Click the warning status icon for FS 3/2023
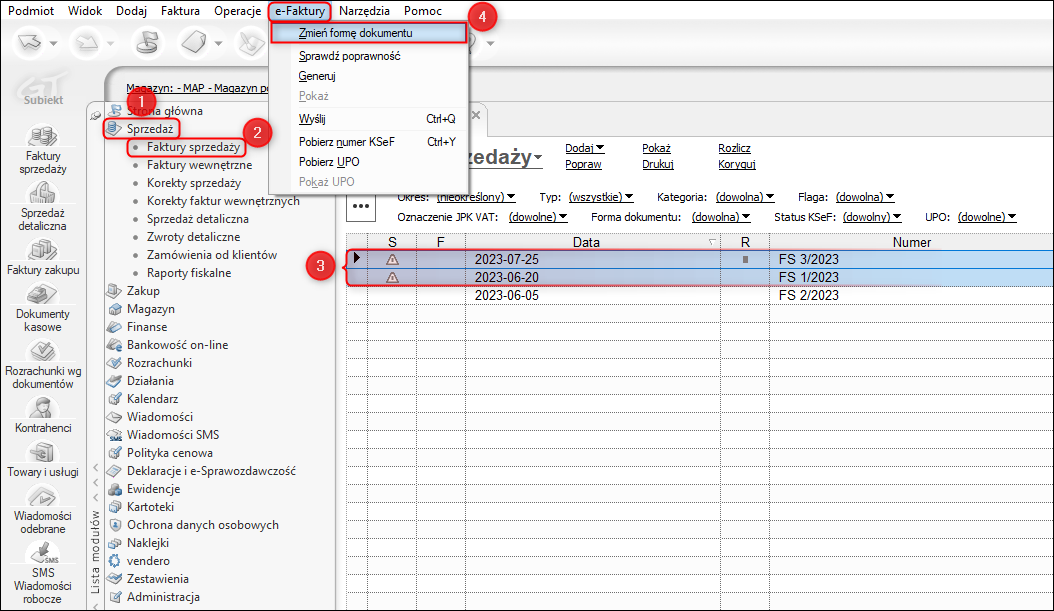Screen dimensions: 1054x611 pyautogui.click(x=392, y=259)
